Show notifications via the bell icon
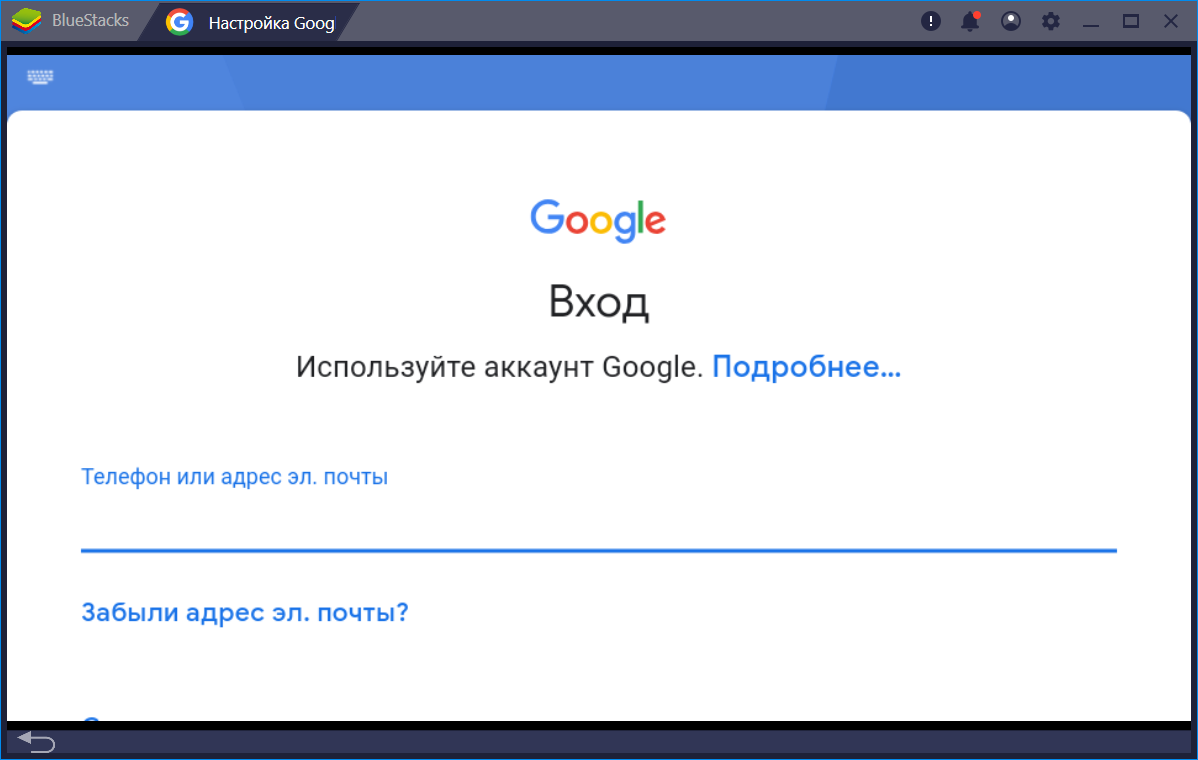1198x760 pixels. point(969,21)
